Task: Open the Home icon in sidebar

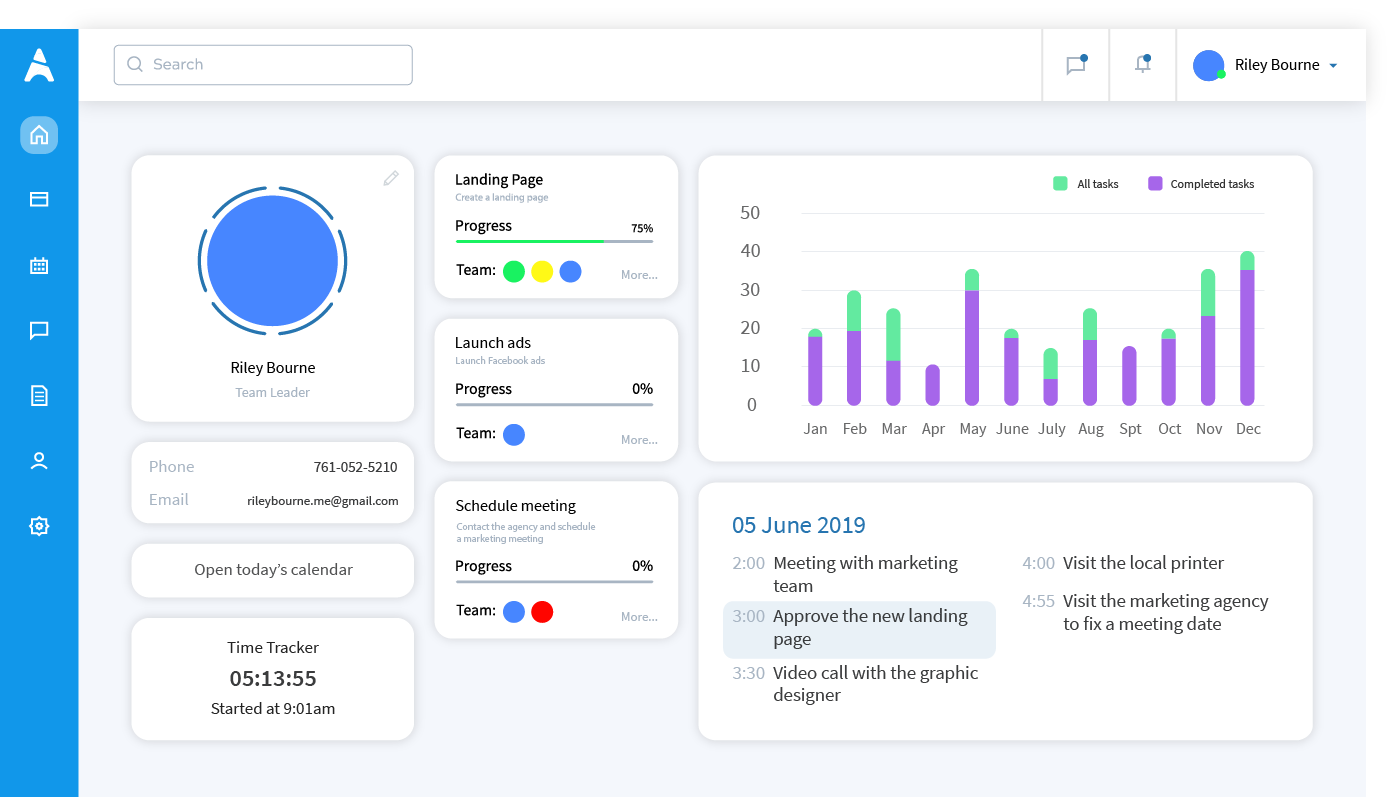Action: point(39,135)
